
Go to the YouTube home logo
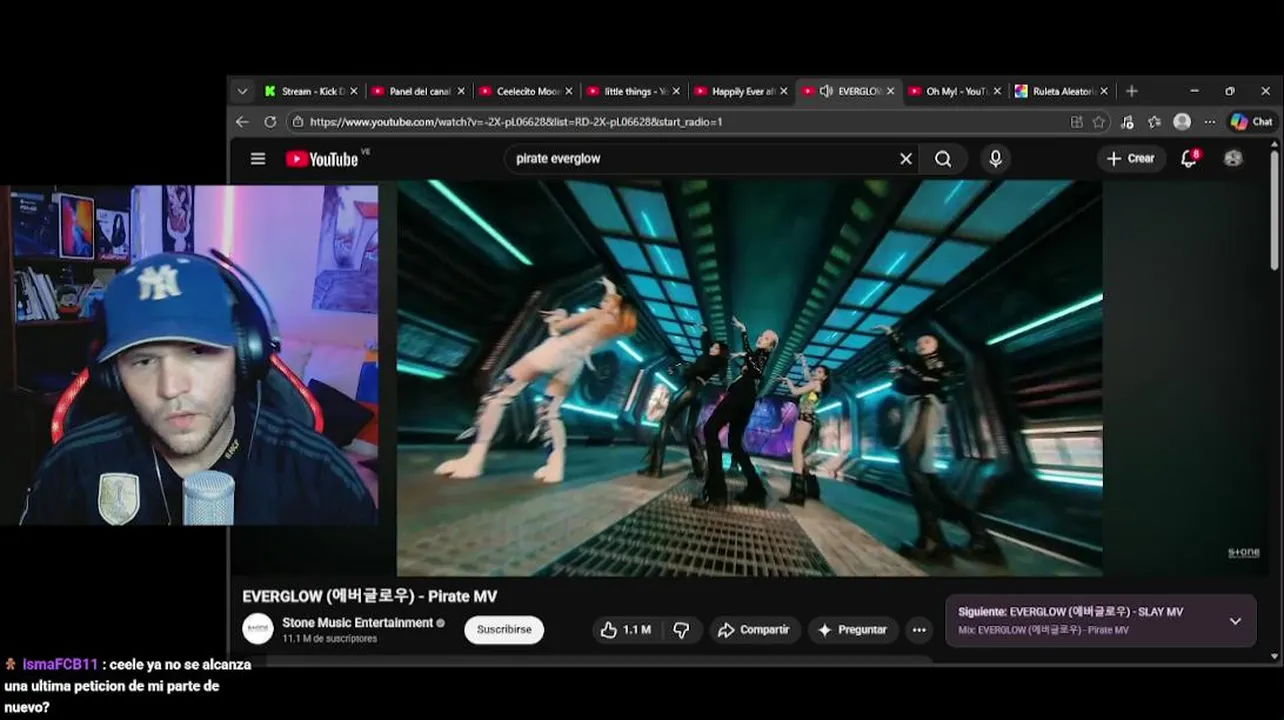(322, 159)
